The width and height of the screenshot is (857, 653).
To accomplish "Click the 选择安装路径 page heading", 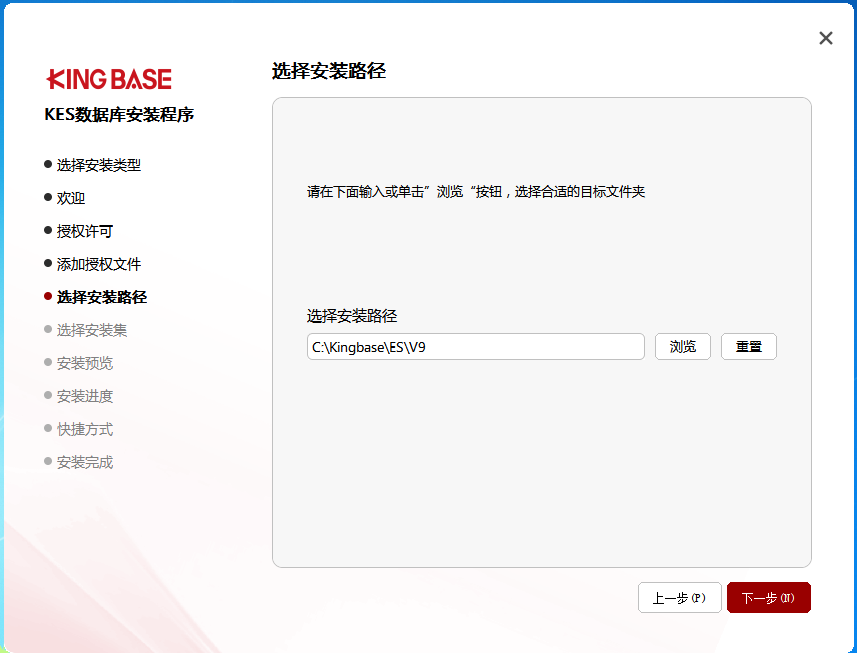I will coord(329,71).
